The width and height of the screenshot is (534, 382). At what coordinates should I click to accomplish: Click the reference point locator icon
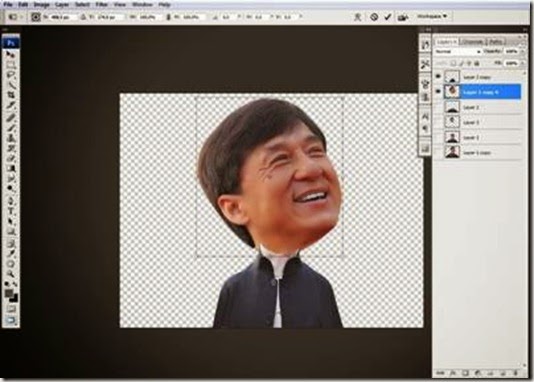[x=35, y=17]
